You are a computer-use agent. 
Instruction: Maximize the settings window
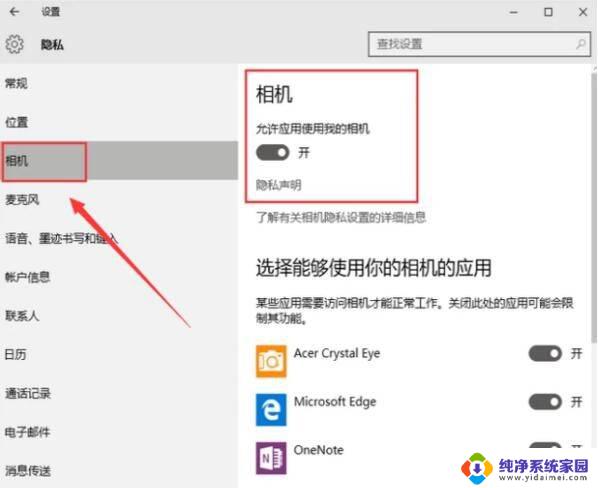click(548, 12)
